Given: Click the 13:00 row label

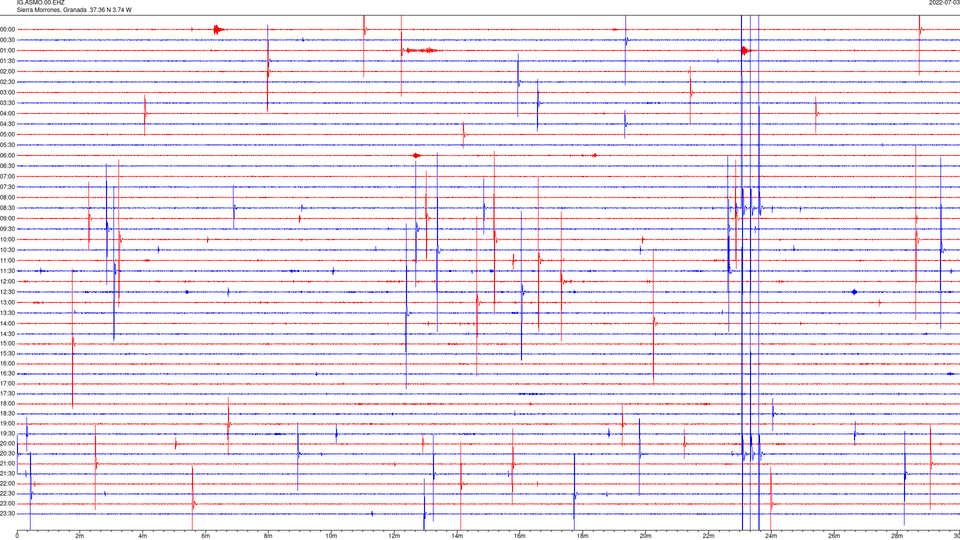Looking at the screenshot, I should pyautogui.click(x=8, y=302).
